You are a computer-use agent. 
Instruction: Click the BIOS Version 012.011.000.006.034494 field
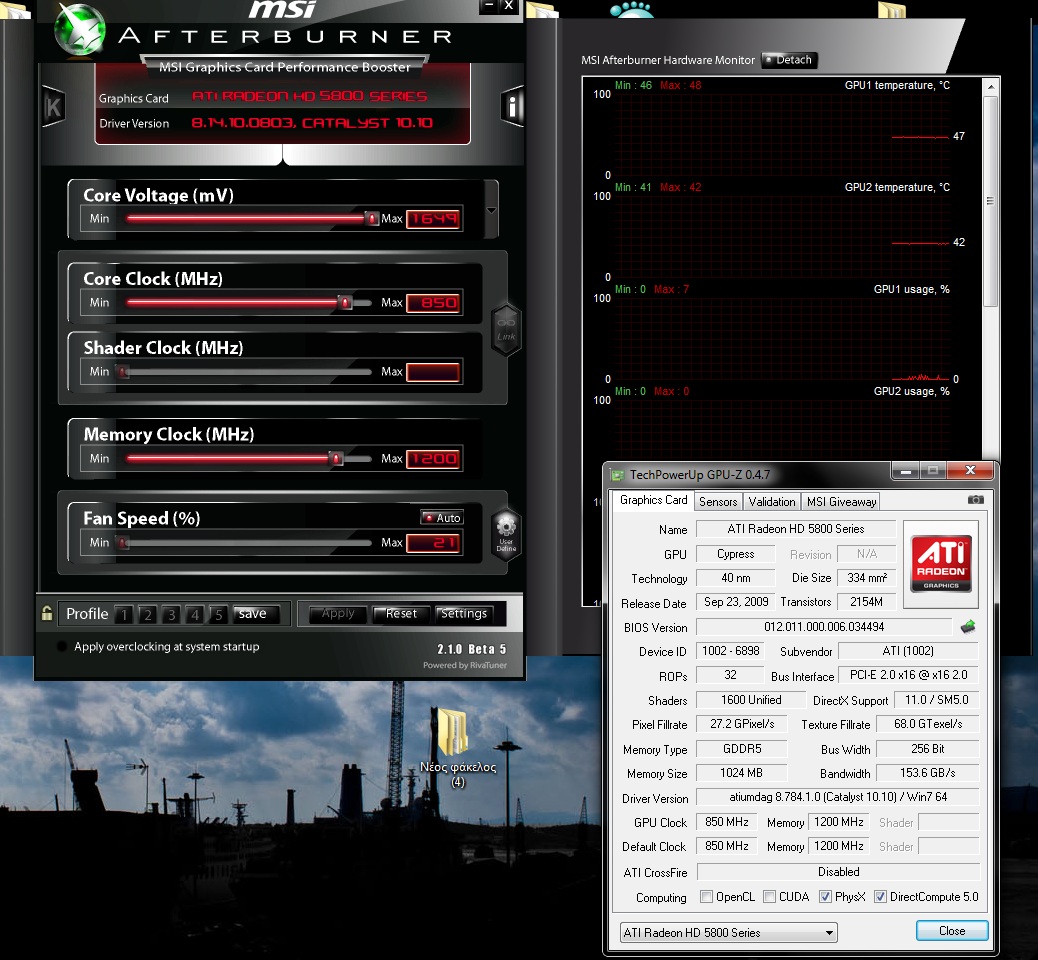824,627
